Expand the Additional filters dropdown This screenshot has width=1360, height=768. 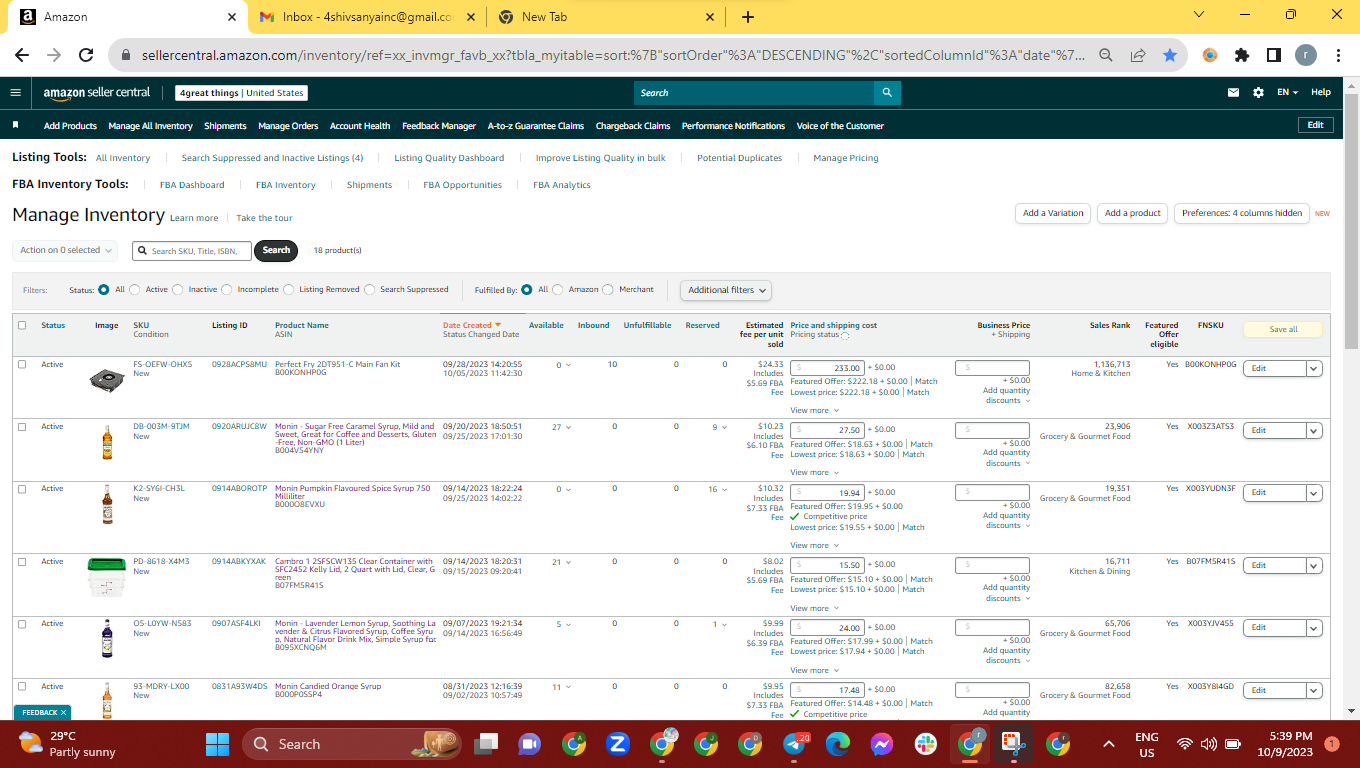(727, 290)
